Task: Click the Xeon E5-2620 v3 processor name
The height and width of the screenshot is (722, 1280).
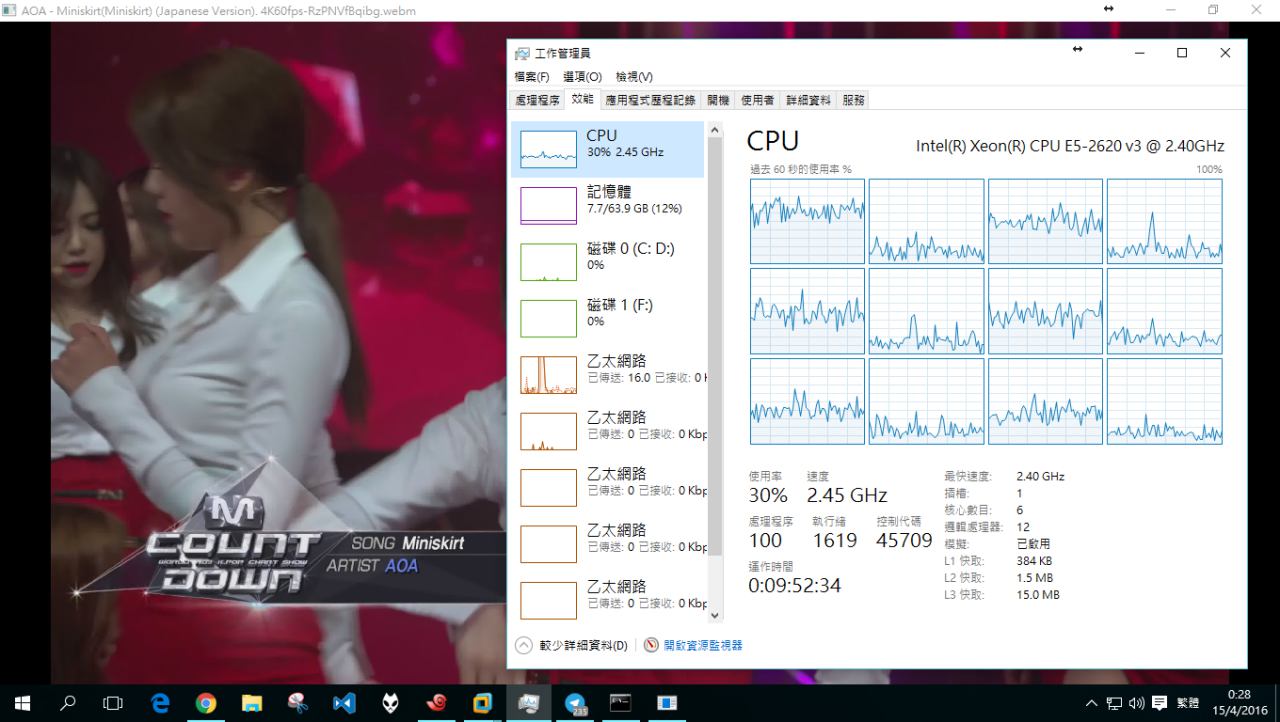Action: [x=1070, y=146]
